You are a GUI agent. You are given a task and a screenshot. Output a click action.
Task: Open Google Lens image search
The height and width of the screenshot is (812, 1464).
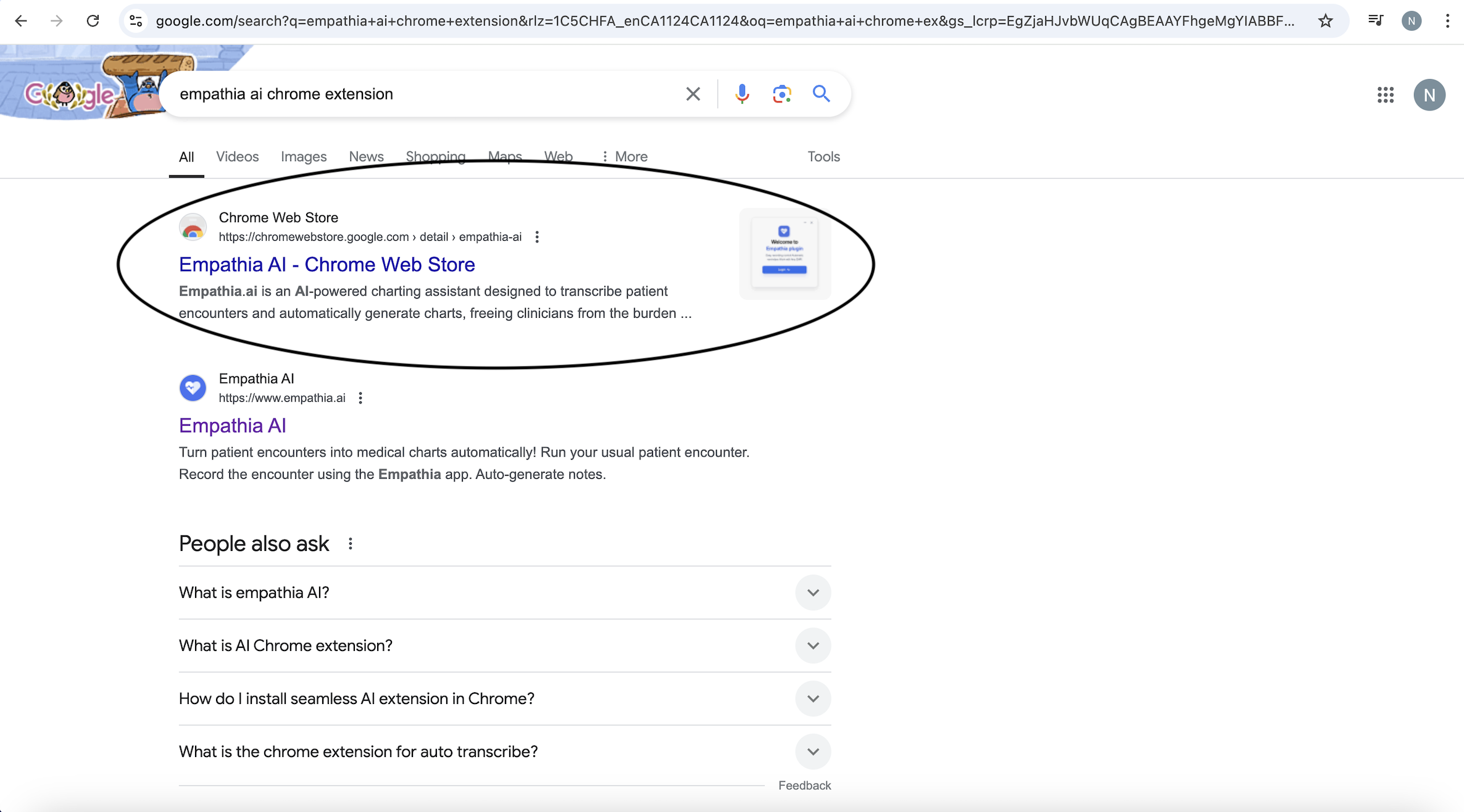click(781, 94)
